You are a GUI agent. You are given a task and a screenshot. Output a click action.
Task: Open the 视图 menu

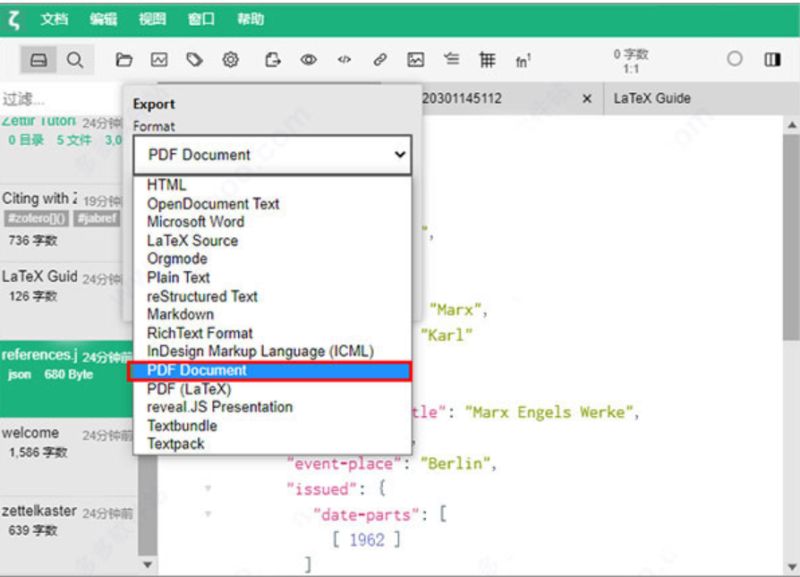pos(153,19)
